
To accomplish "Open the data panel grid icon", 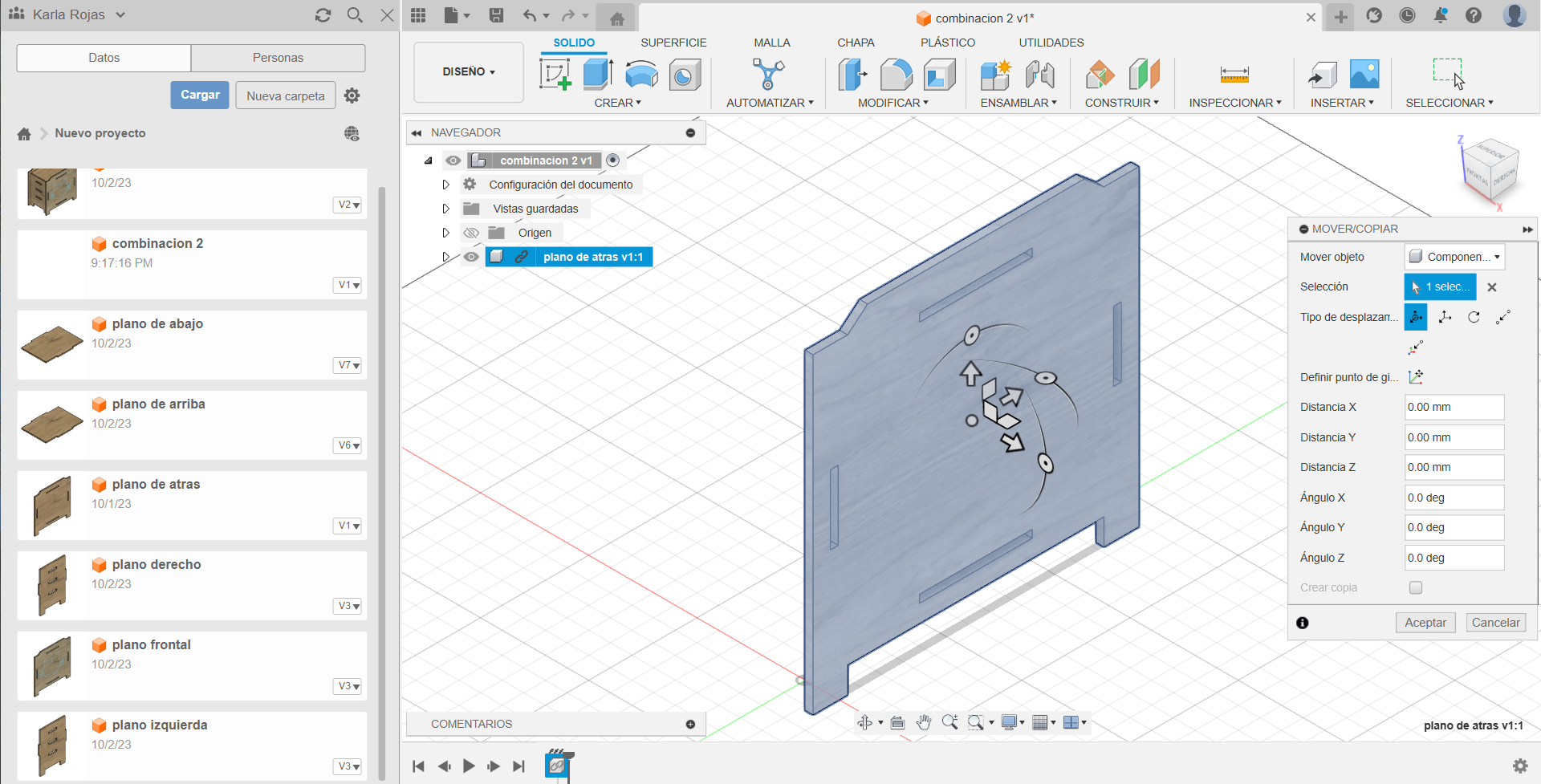I will (x=418, y=15).
